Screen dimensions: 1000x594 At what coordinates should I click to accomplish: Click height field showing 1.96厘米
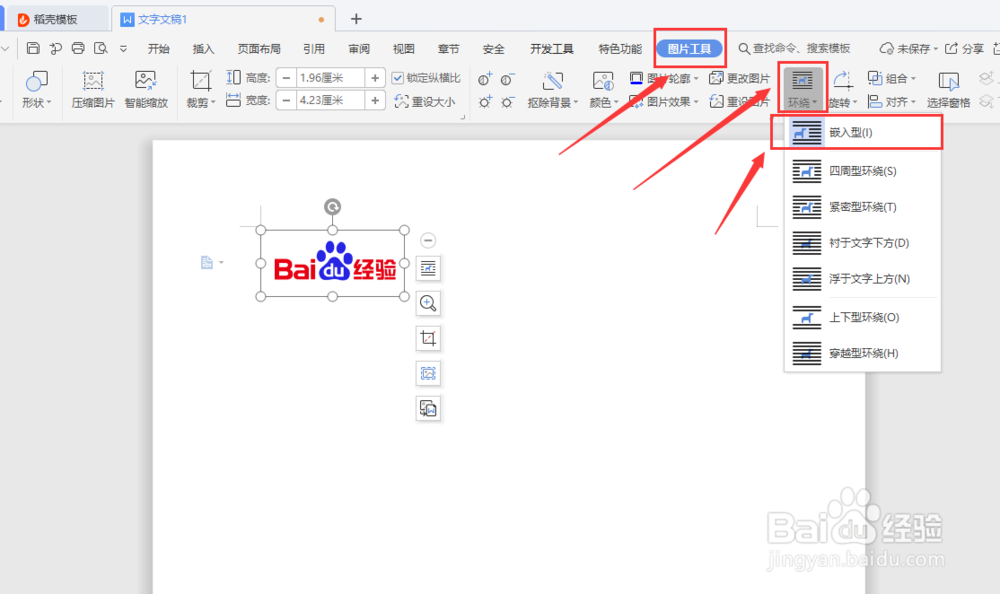[331, 78]
